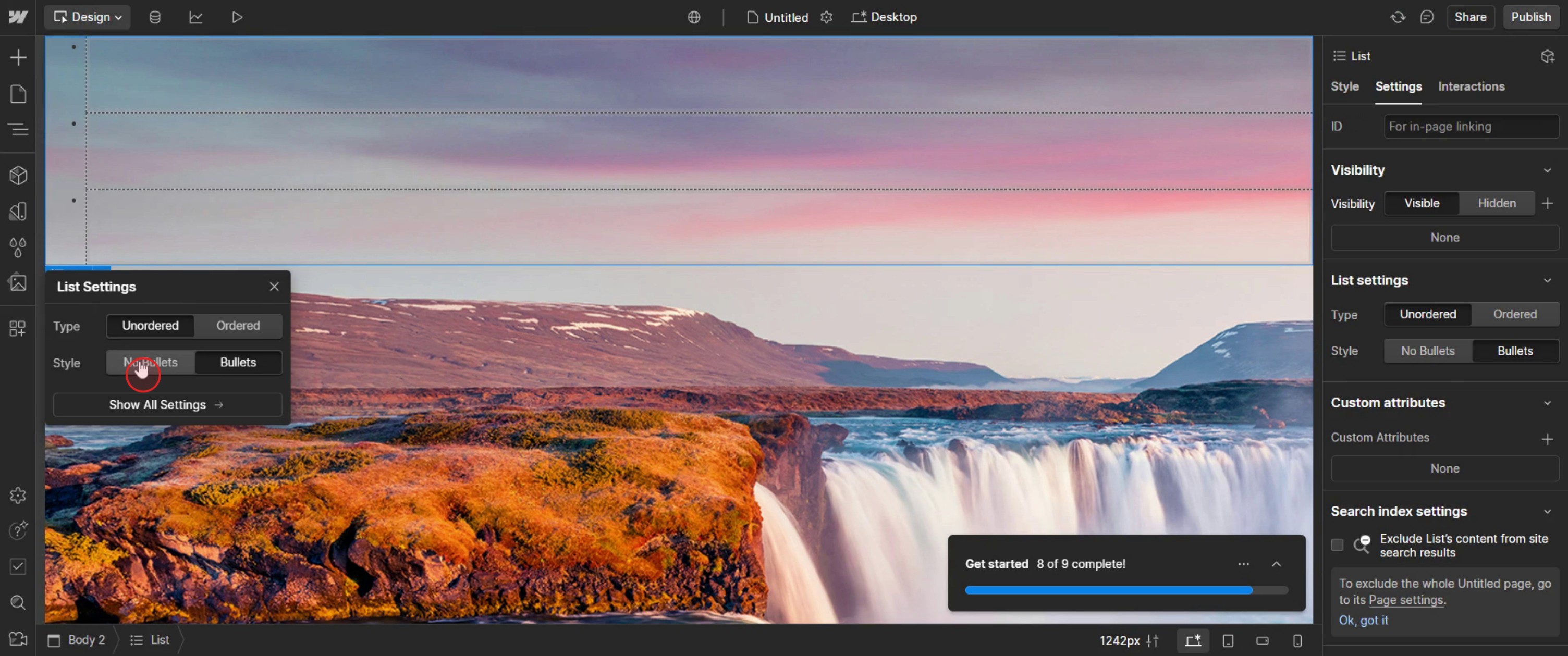Screen dimensions: 1568x656
Task: Switch to the Interactions tab
Action: pyautogui.click(x=1471, y=86)
